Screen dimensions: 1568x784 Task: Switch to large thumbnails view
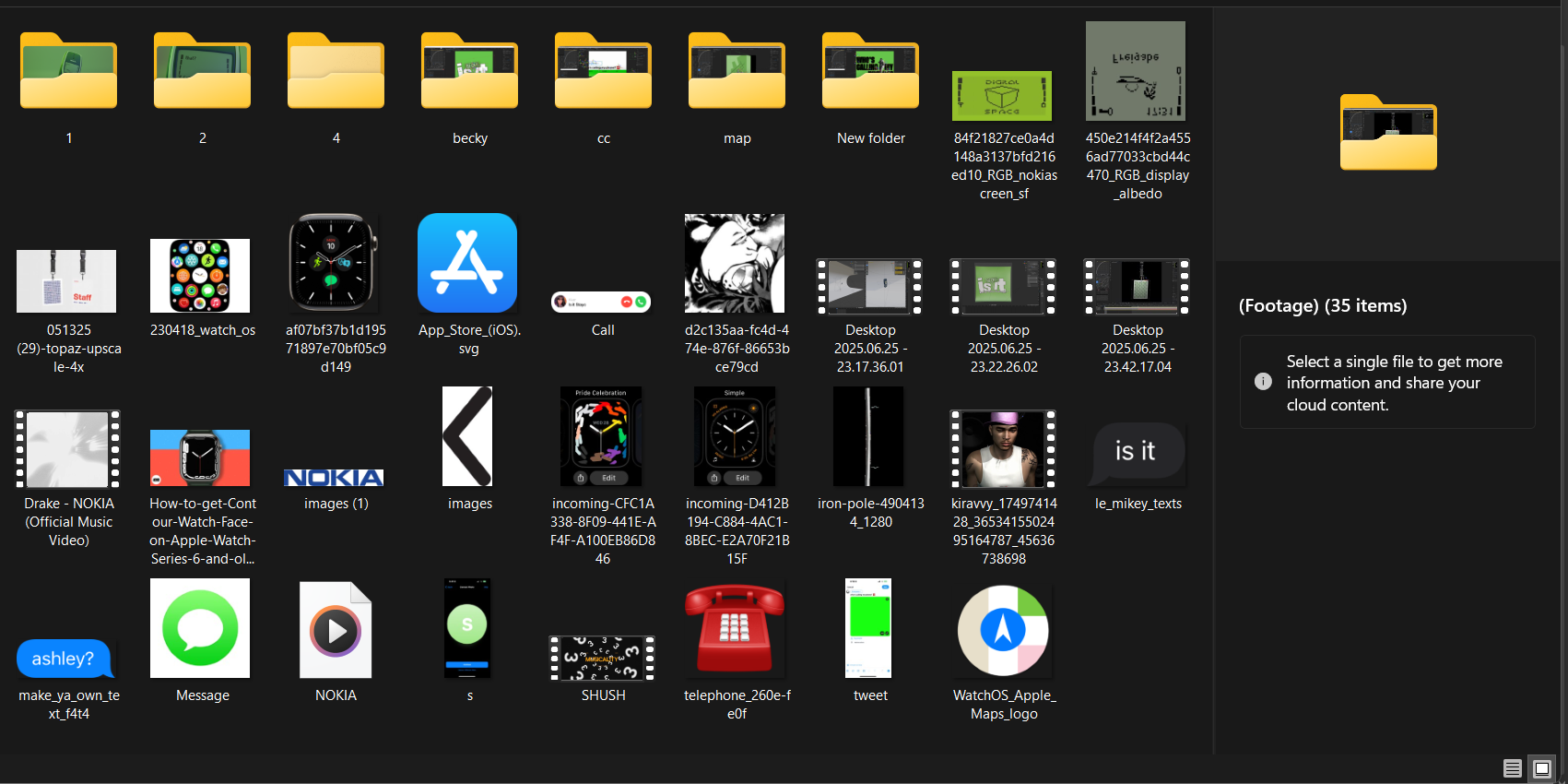coord(1542,768)
